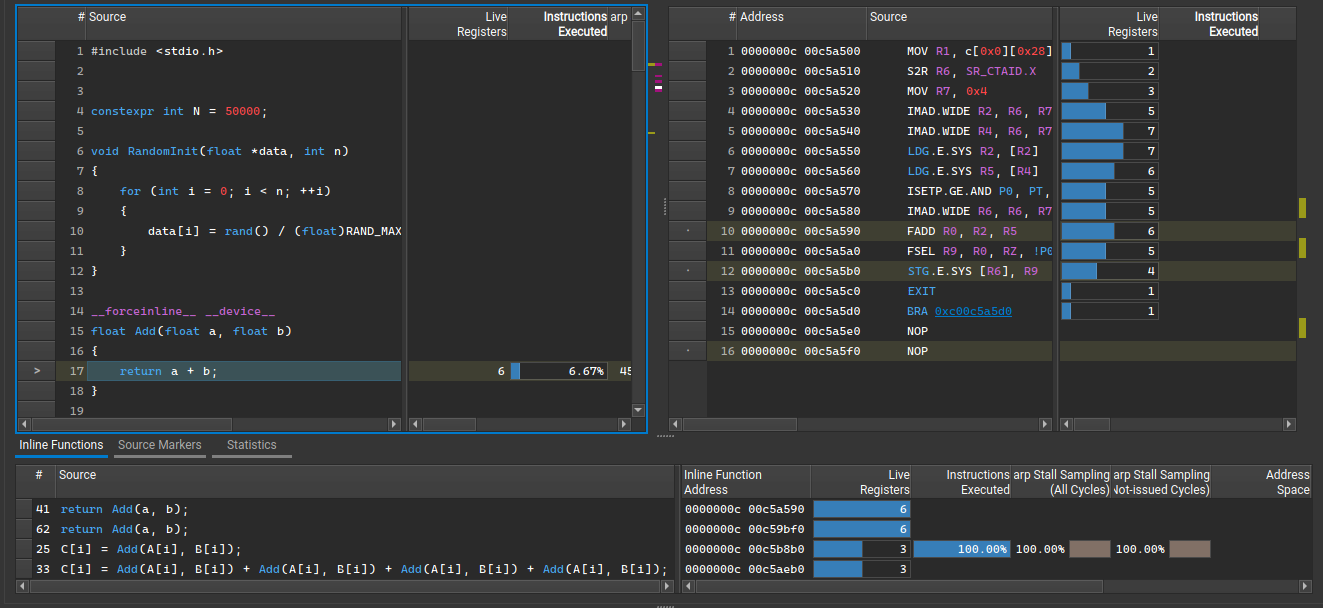The height and width of the screenshot is (608, 1323).
Task: Select line 6 void RandomInit declaration
Action: click(244, 151)
